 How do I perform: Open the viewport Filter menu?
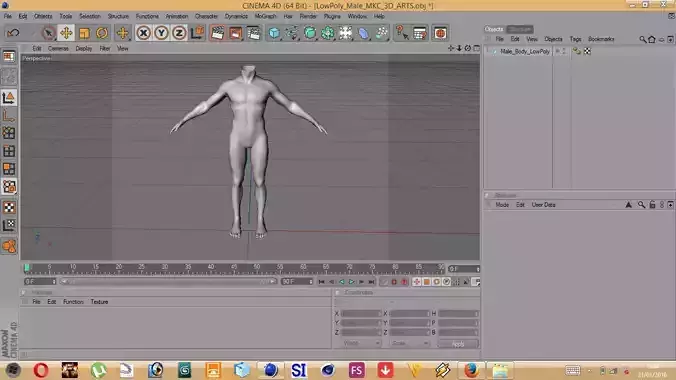[105, 49]
